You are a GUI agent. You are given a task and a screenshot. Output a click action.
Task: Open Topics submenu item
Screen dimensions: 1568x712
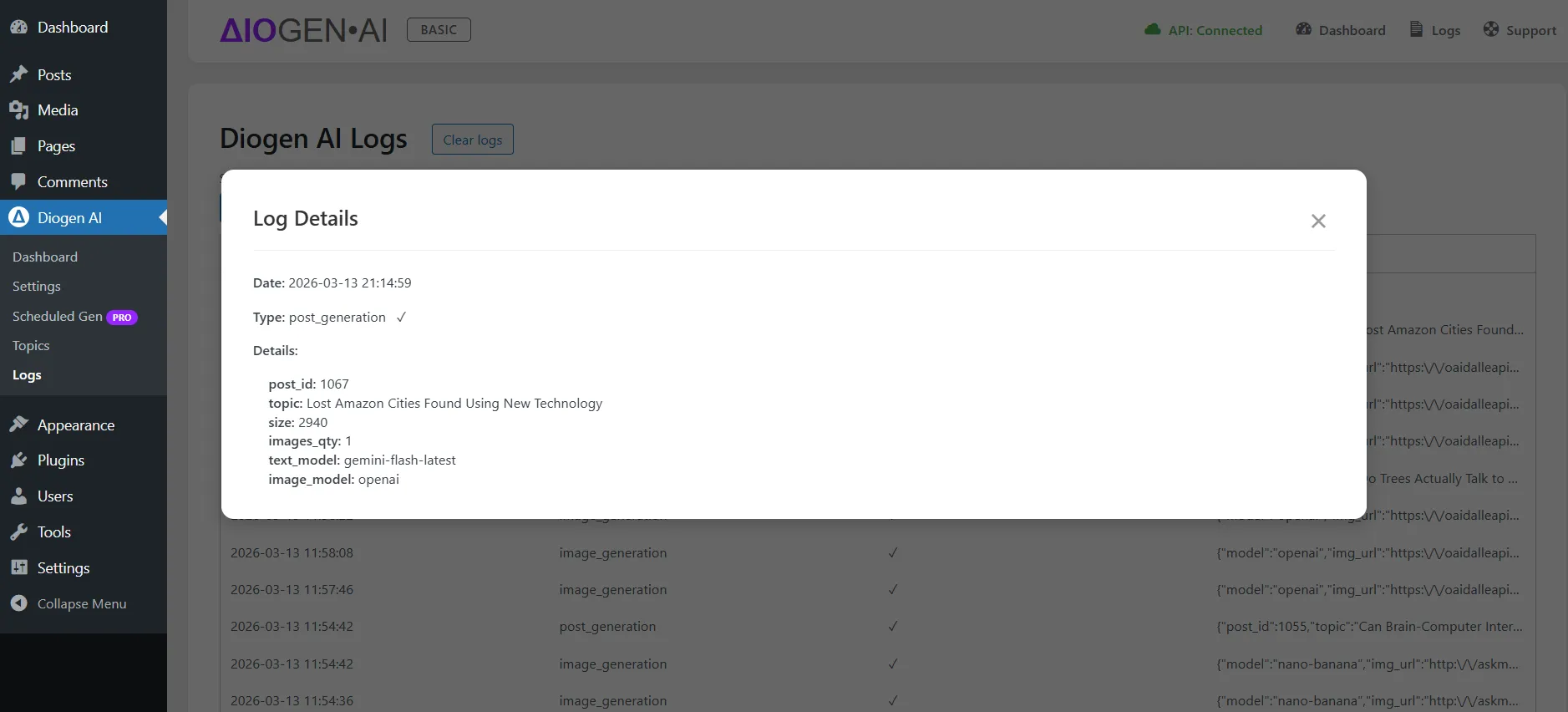point(31,346)
